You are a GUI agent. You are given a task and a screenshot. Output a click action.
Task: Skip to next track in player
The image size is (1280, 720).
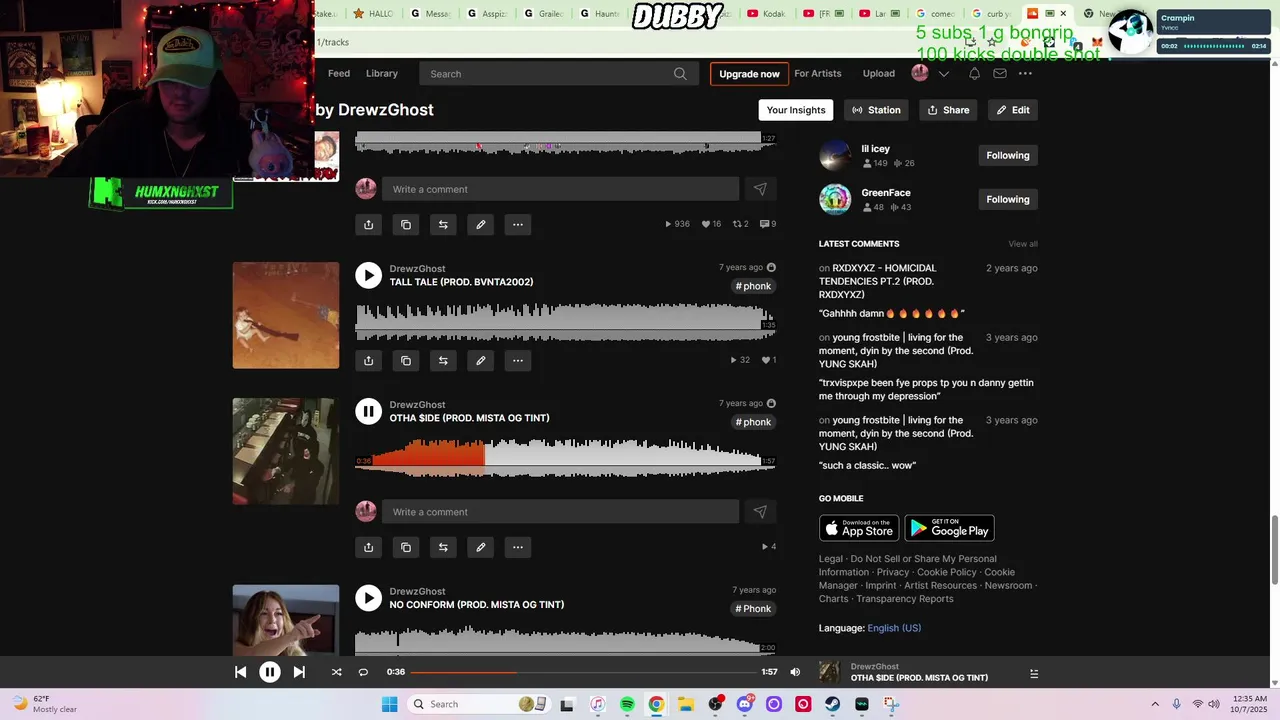299,672
